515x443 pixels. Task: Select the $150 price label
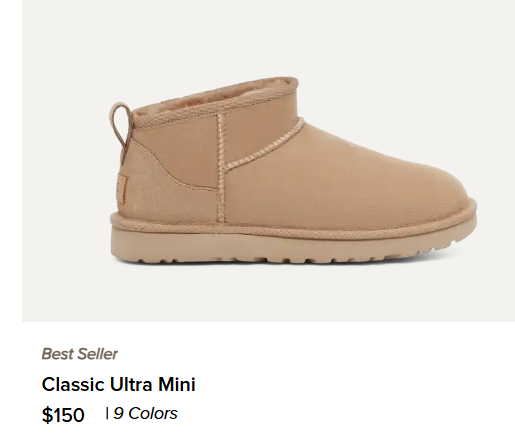63,415
